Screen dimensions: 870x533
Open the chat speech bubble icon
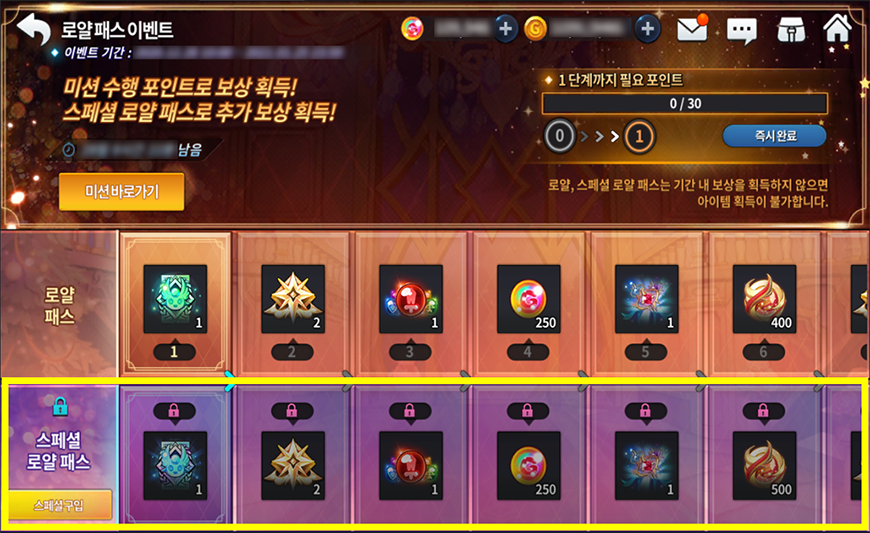[x=741, y=31]
